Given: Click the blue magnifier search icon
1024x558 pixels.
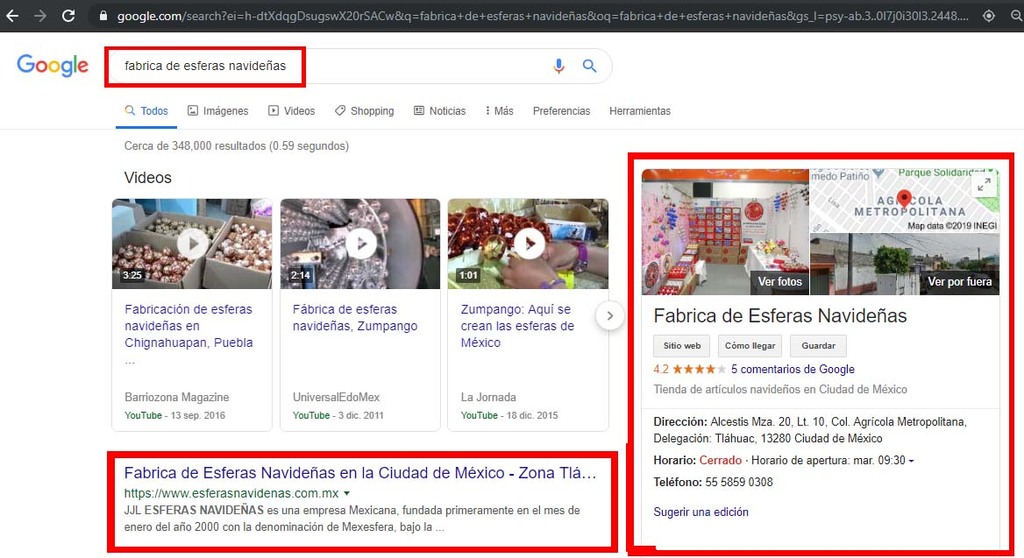Looking at the screenshot, I should pos(589,65).
